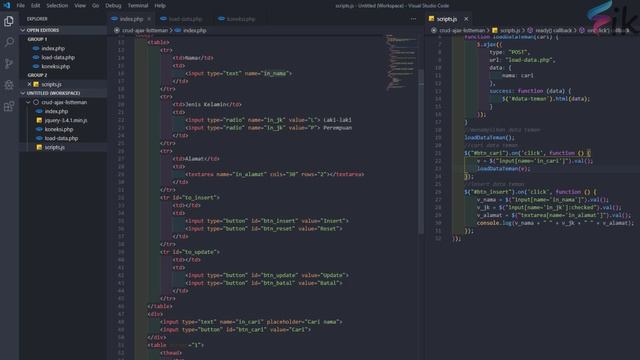Click scripts.js breadcrumb in right editor
Image resolution: width=640 pixels, height=360 pixels.
[510, 30]
